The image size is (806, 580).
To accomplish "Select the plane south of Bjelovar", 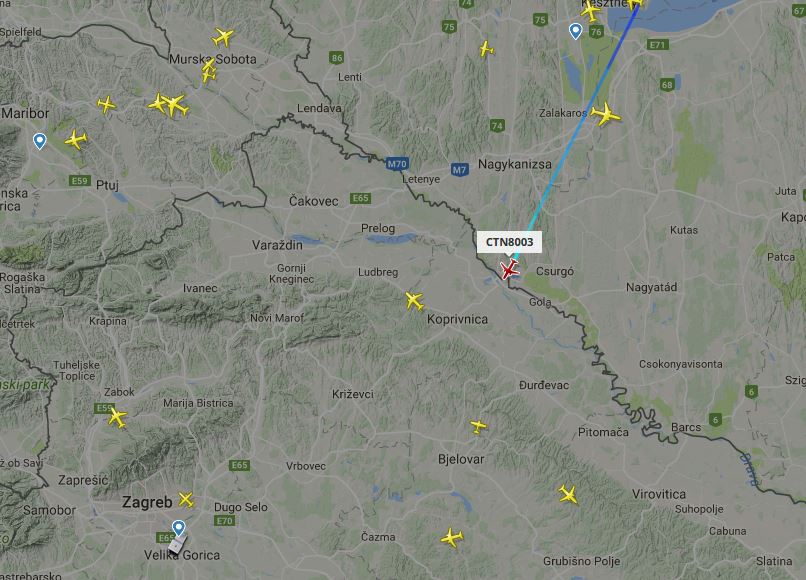I will click(452, 538).
